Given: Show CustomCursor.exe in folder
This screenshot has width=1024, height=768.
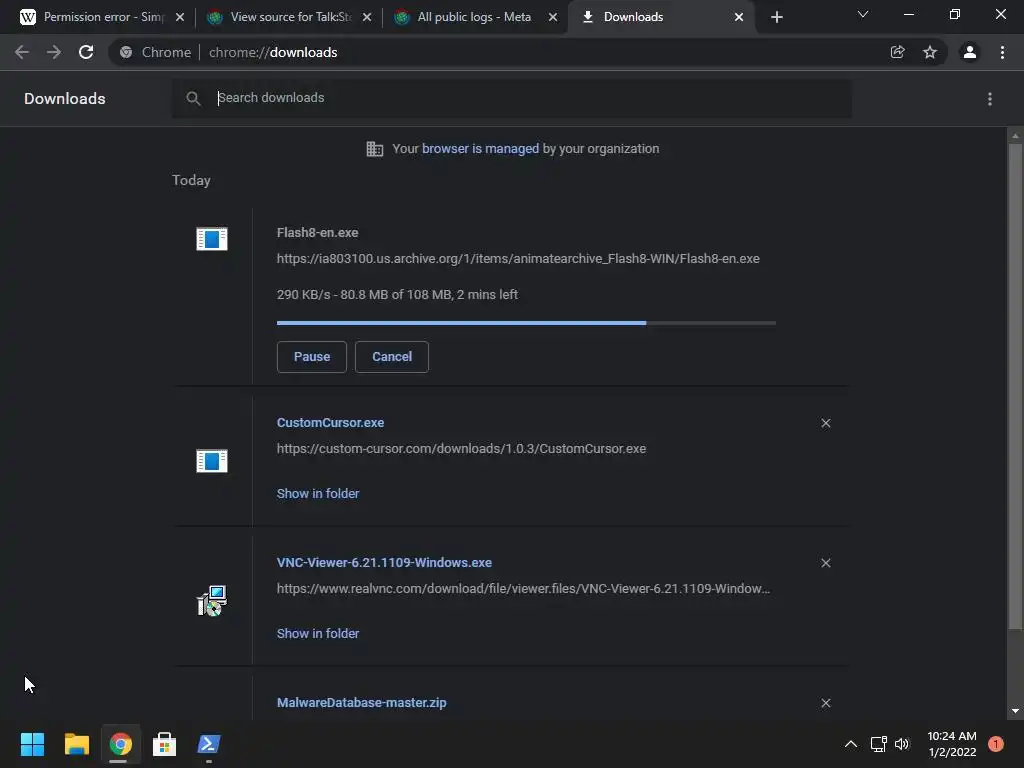Looking at the screenshot, I should point(318,494).
